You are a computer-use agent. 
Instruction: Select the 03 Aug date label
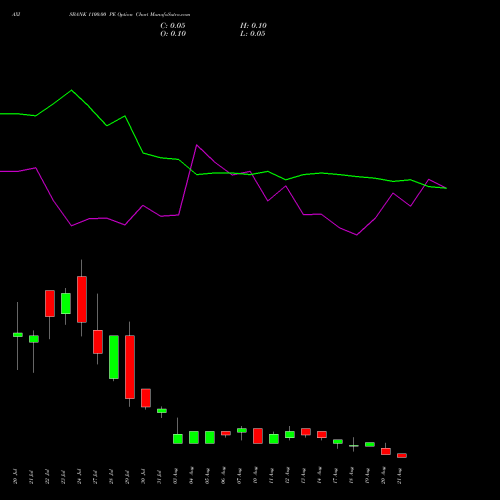click(x=175, y=476)
